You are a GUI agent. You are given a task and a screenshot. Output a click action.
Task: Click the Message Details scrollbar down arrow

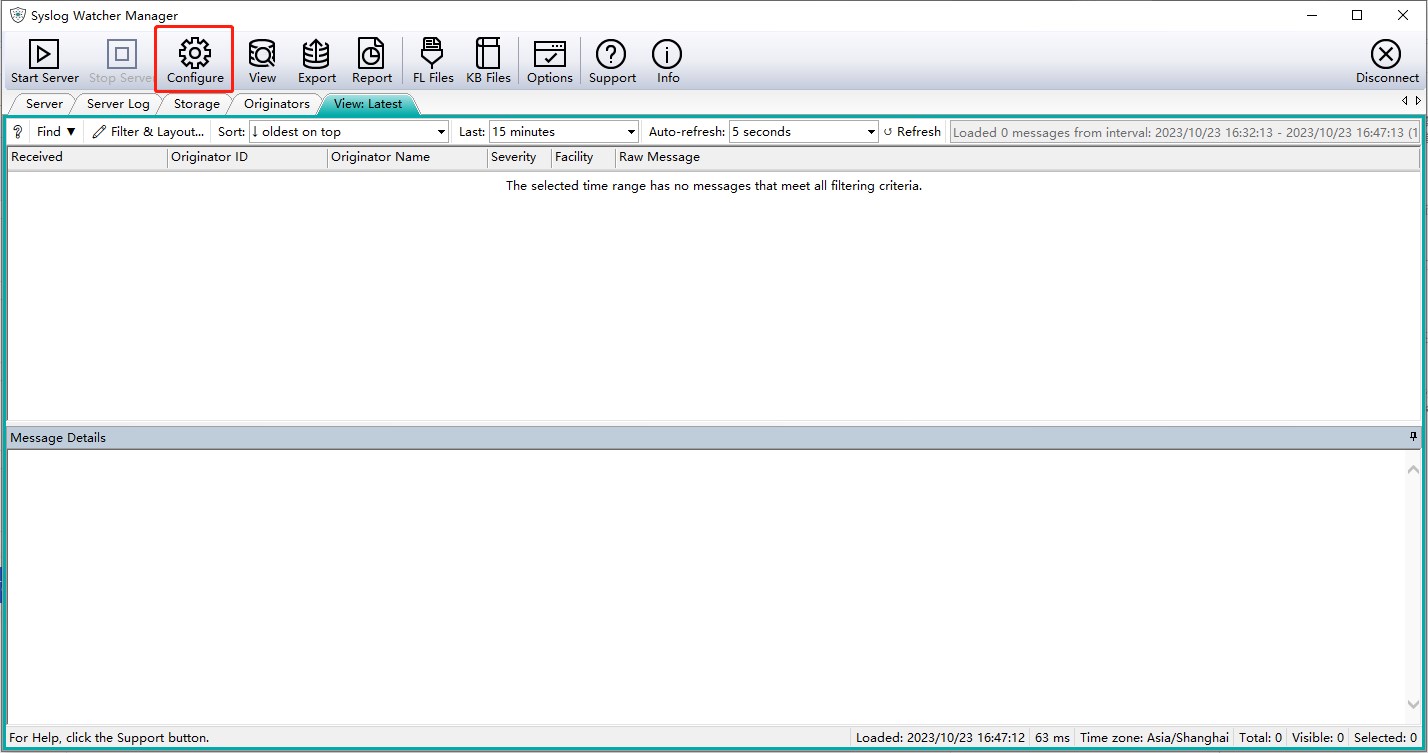1412,706
